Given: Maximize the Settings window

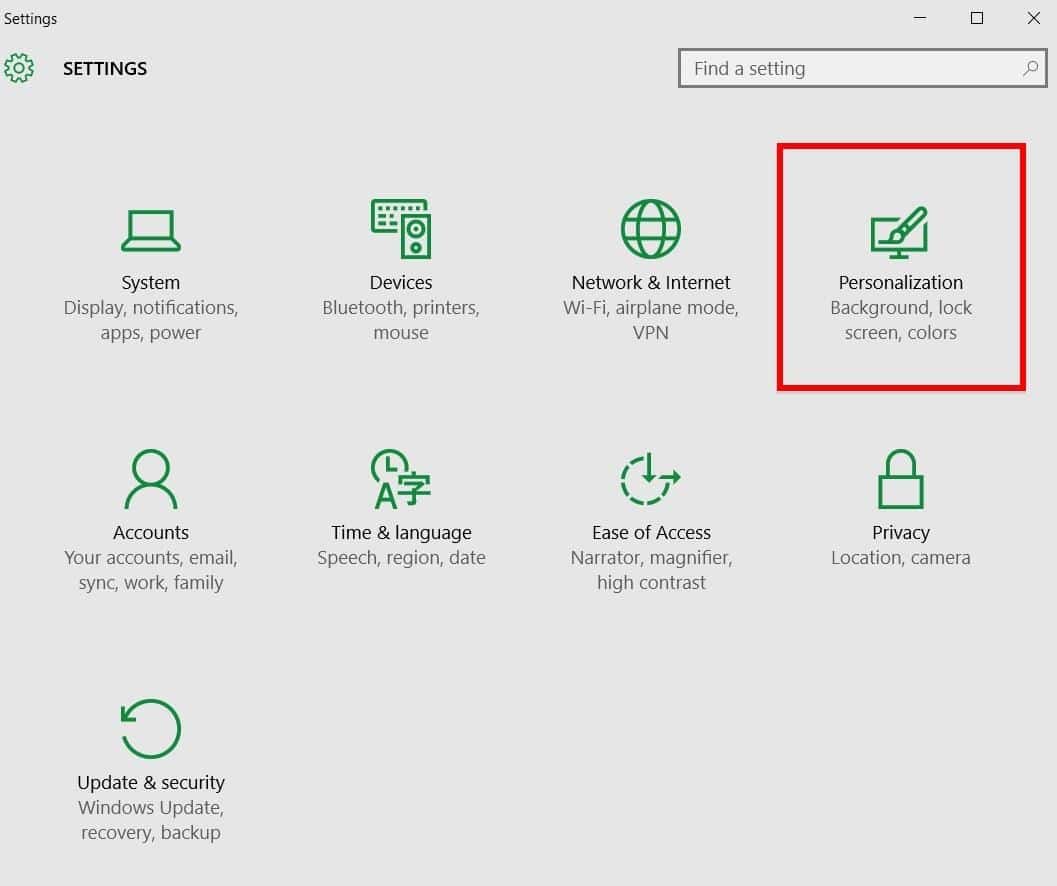Looking at the screenshot, I should click(977, 18).
